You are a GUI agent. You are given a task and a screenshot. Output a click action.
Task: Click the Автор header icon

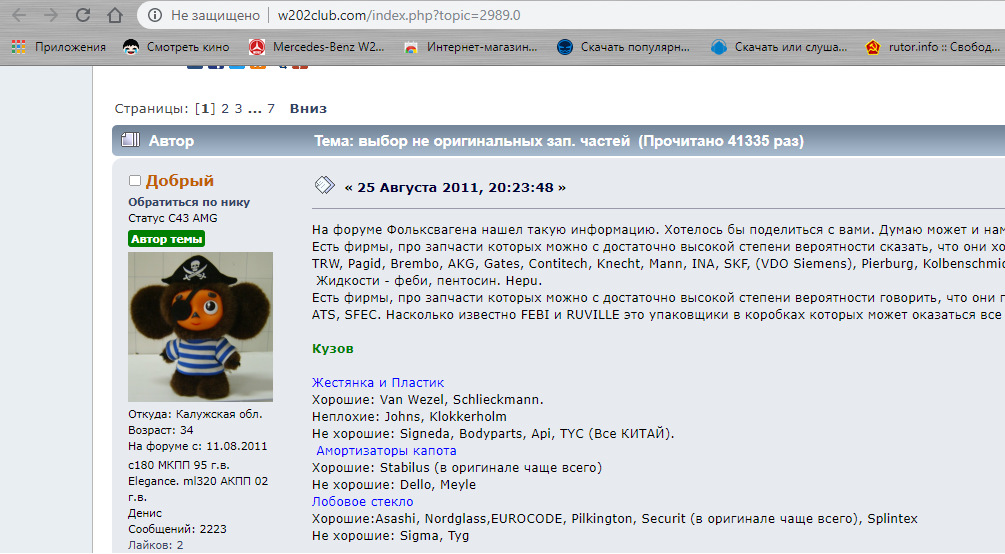(131, 140)
